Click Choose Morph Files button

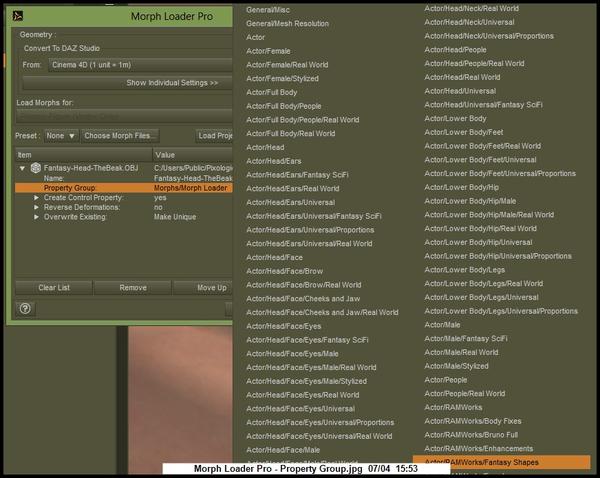point(120,135)
